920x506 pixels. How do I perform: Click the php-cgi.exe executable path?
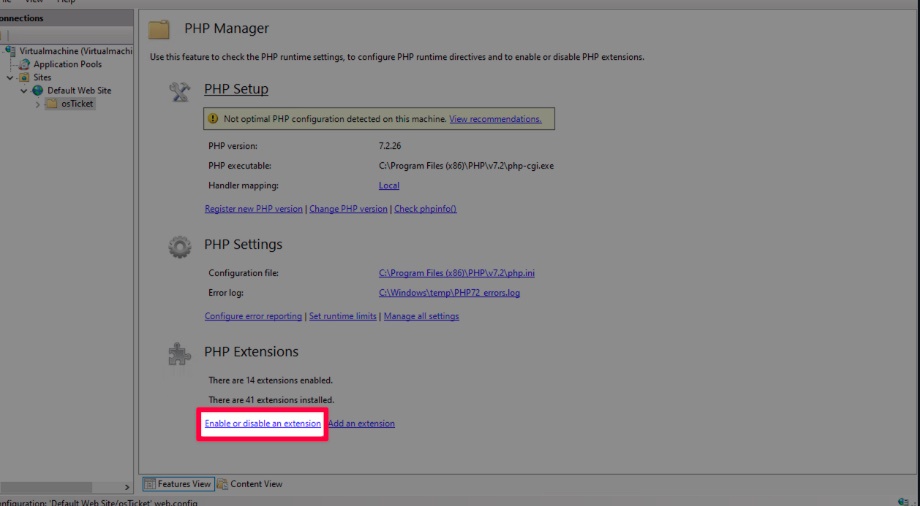pyautogui.click(x=466, y=166)
